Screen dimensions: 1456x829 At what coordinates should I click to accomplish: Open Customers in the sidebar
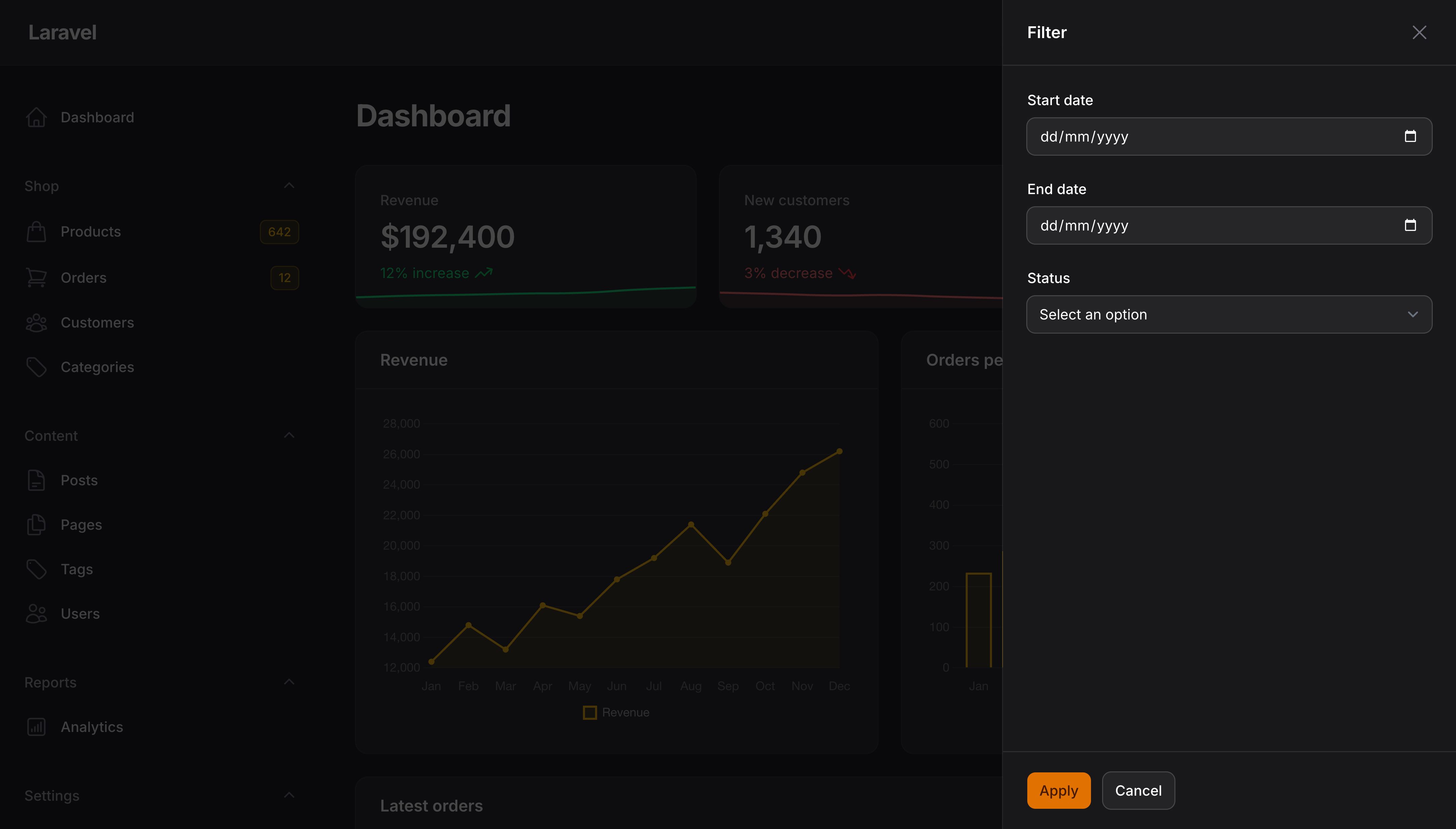point(162,323)
